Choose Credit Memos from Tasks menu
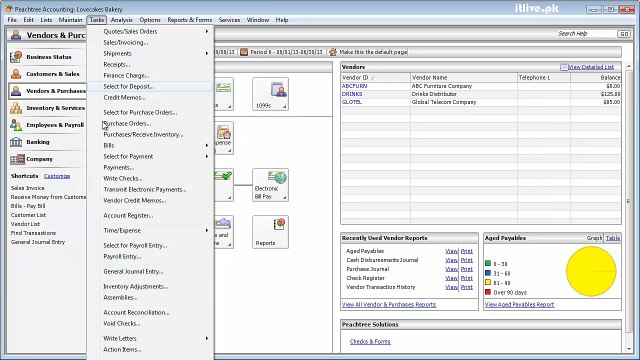 click(124, 98)
